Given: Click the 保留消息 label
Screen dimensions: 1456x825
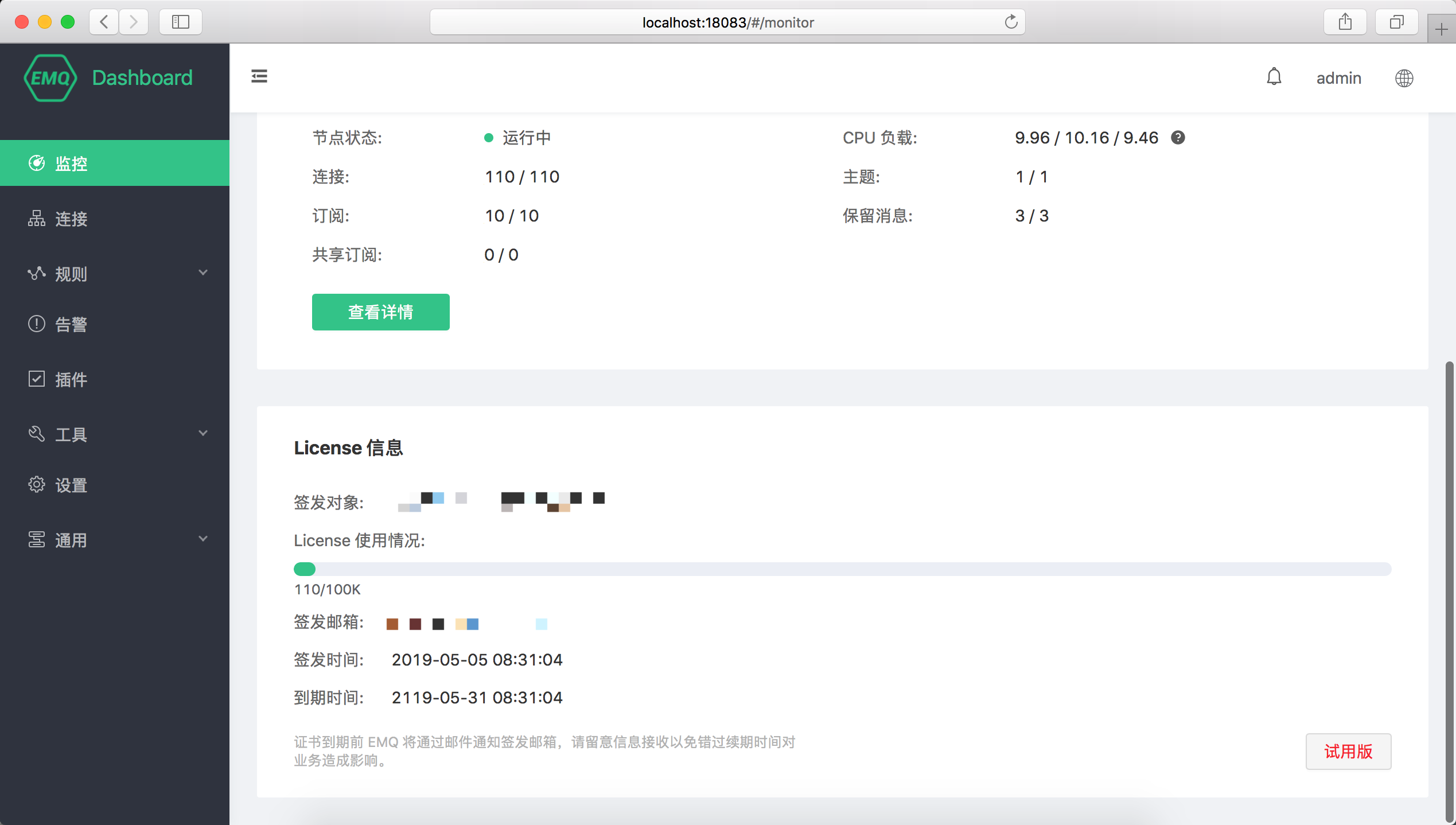Looking at the screenshot, I should pos(878,216).
